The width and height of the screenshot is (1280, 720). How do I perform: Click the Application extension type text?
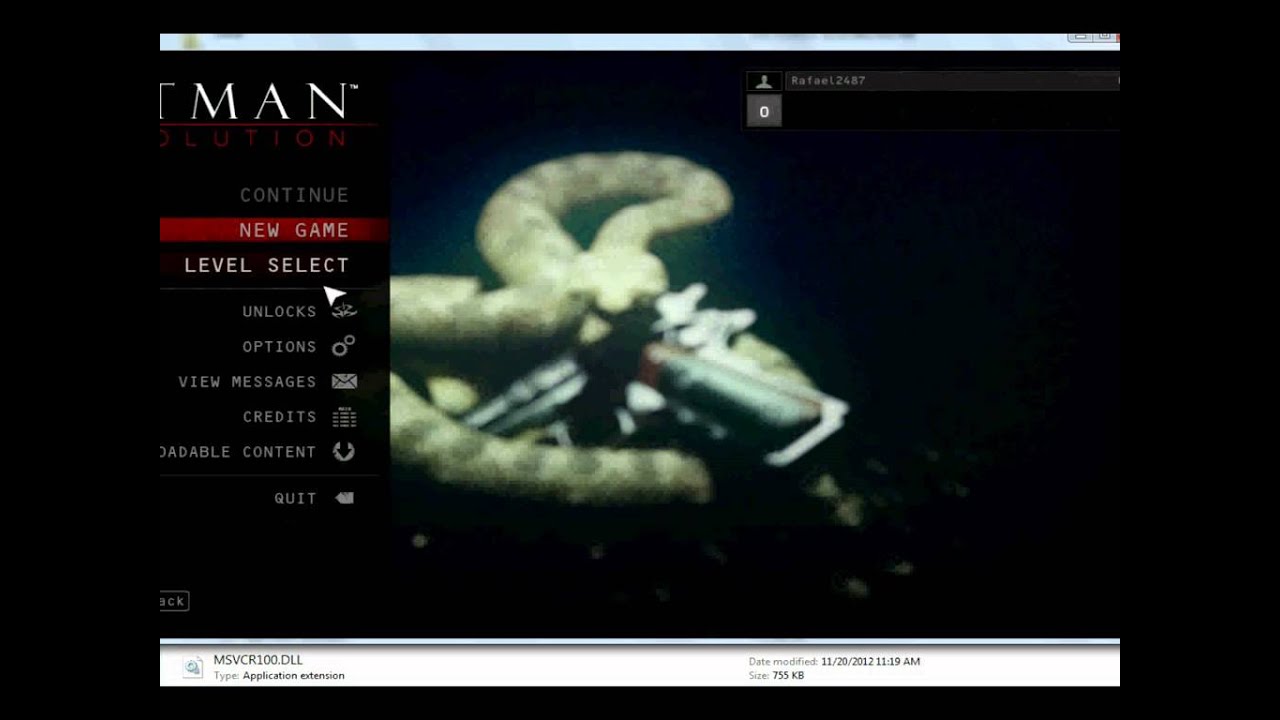point(293,676)
